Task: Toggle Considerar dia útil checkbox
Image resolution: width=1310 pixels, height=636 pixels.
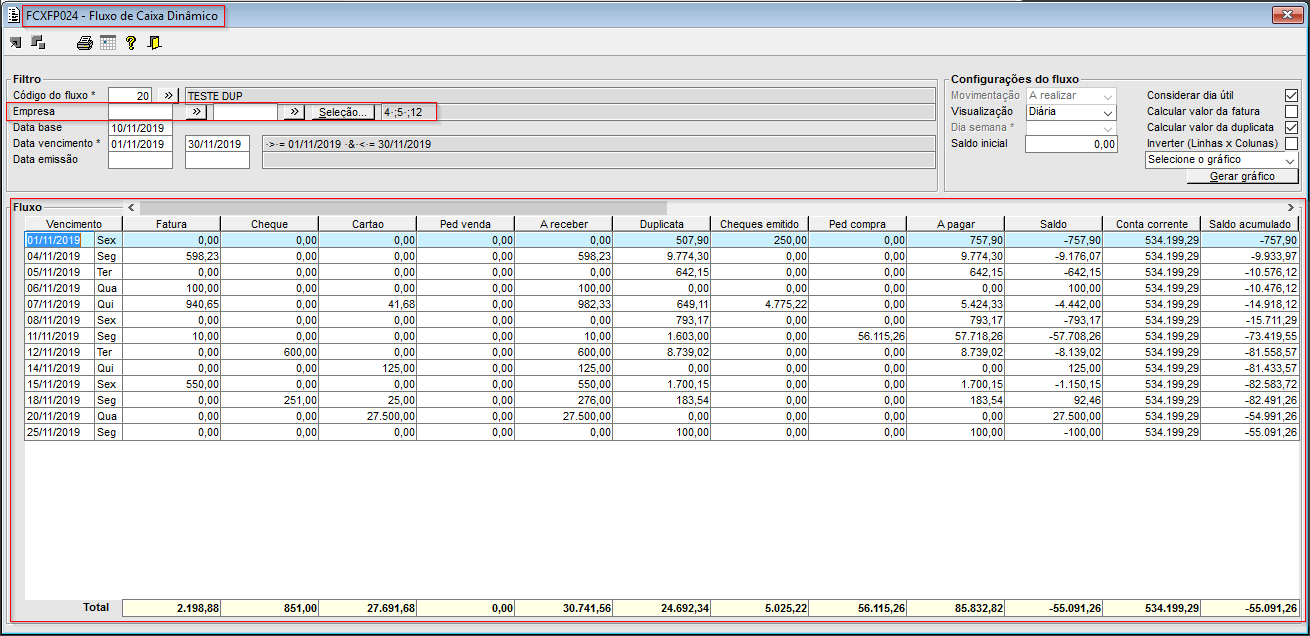Action: [1291, 95]
